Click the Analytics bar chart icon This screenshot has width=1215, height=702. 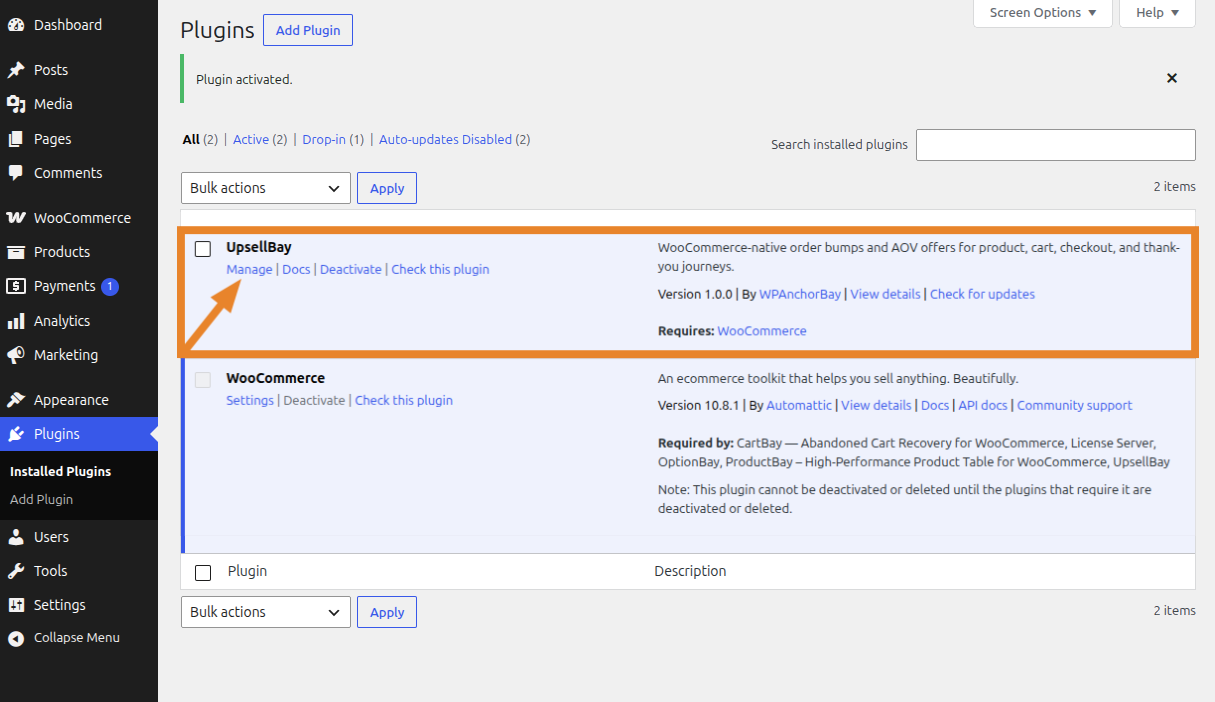tap(16, 321)
